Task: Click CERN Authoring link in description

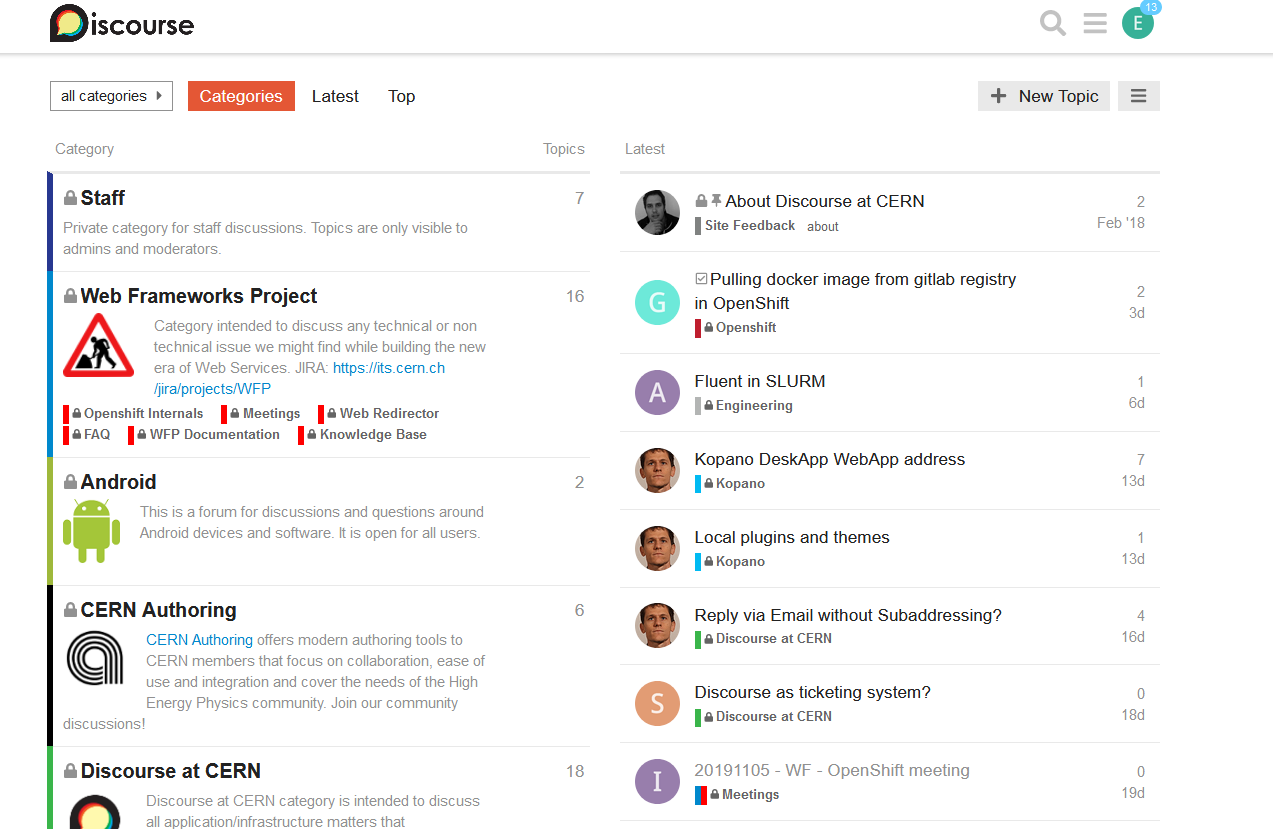Action: pos(199,640)
